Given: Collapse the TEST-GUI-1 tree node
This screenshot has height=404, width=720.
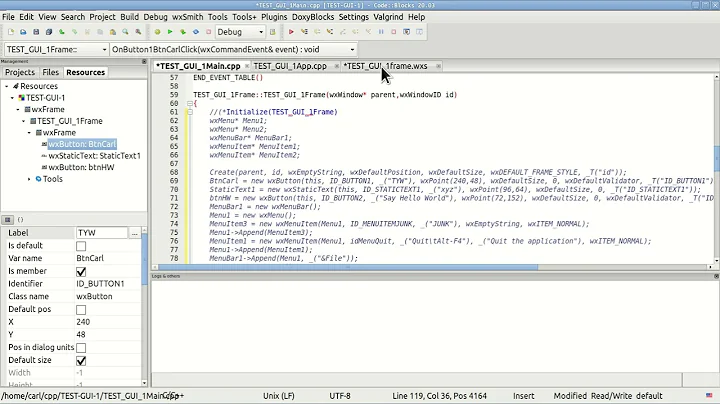Looking at the screenshot, I should click(12, 98).
